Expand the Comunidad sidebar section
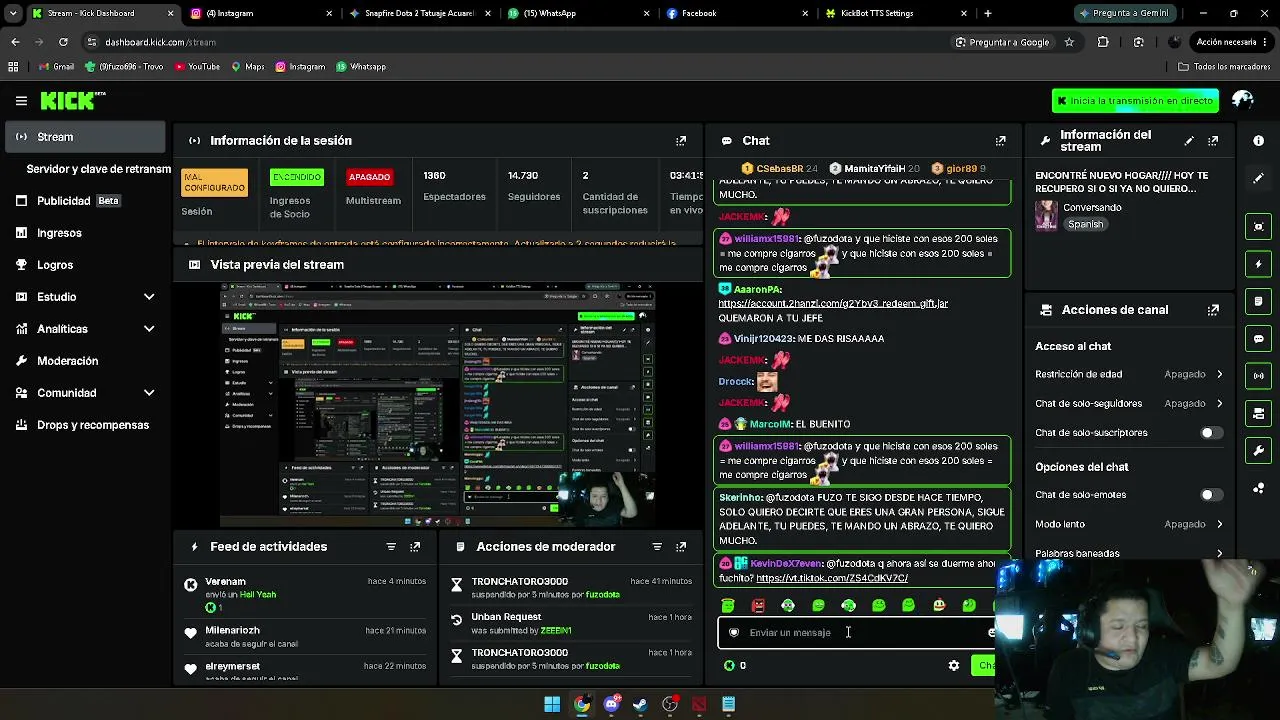 pyautogui.click(x=149, y=393)
